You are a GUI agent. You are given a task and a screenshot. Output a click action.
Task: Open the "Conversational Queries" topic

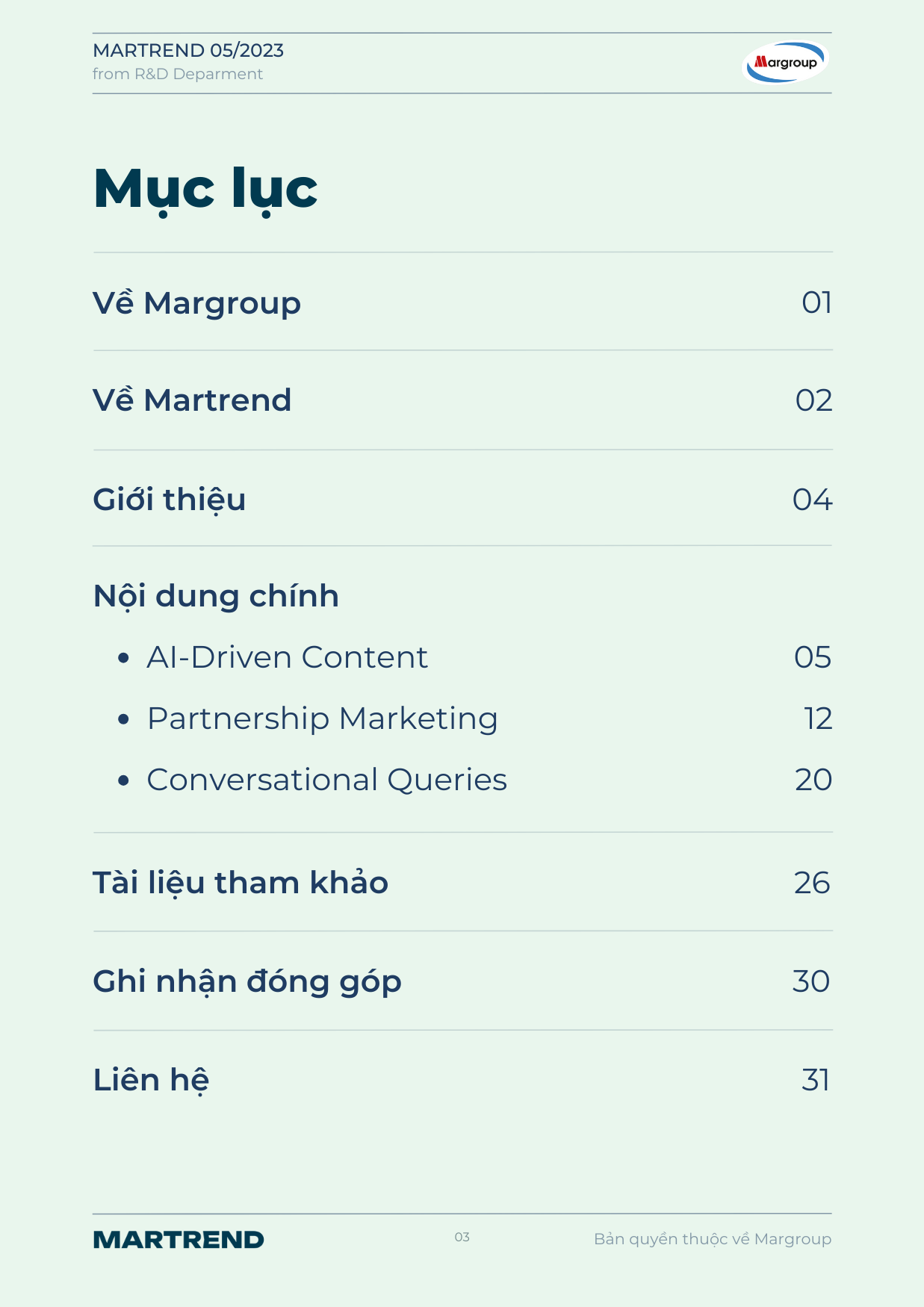coord(326,780)
